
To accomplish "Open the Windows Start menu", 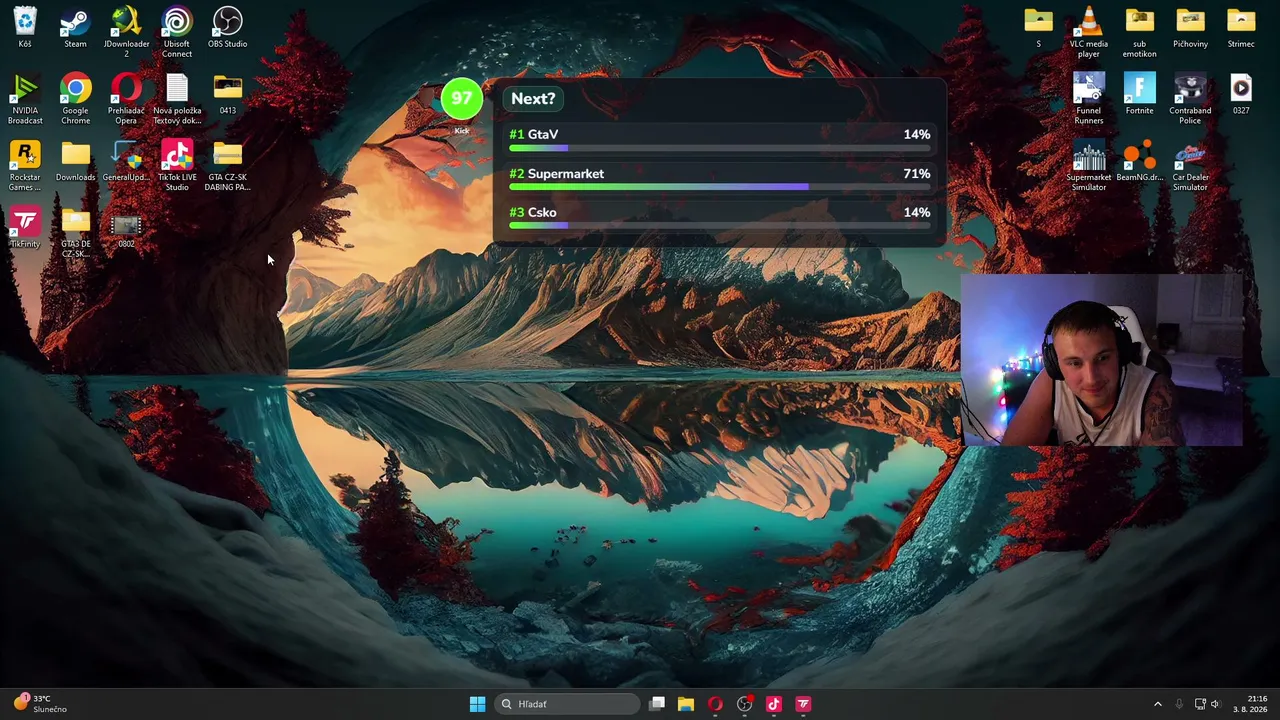I will point(477,704).
